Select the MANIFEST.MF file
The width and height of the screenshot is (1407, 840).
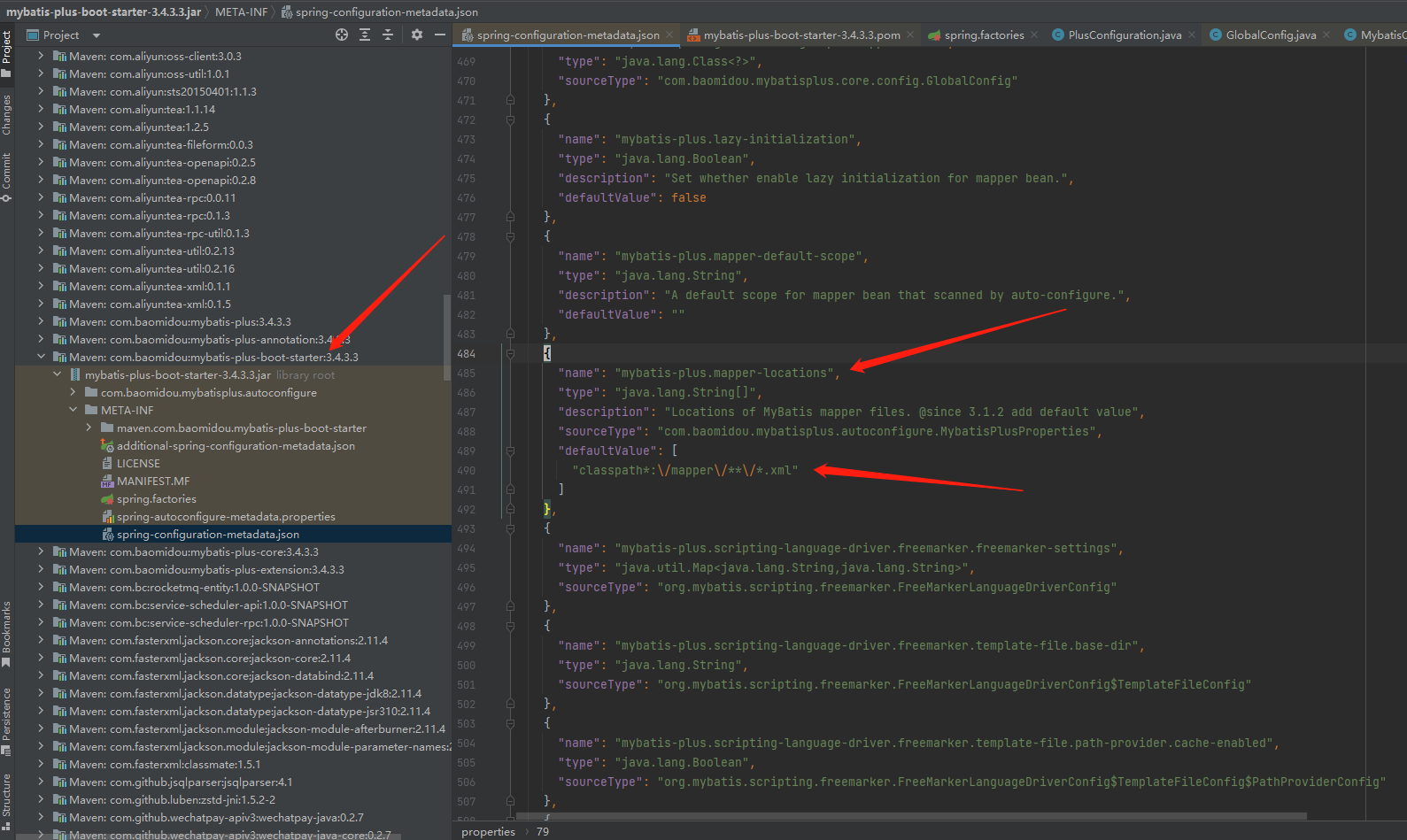[153, 481]
